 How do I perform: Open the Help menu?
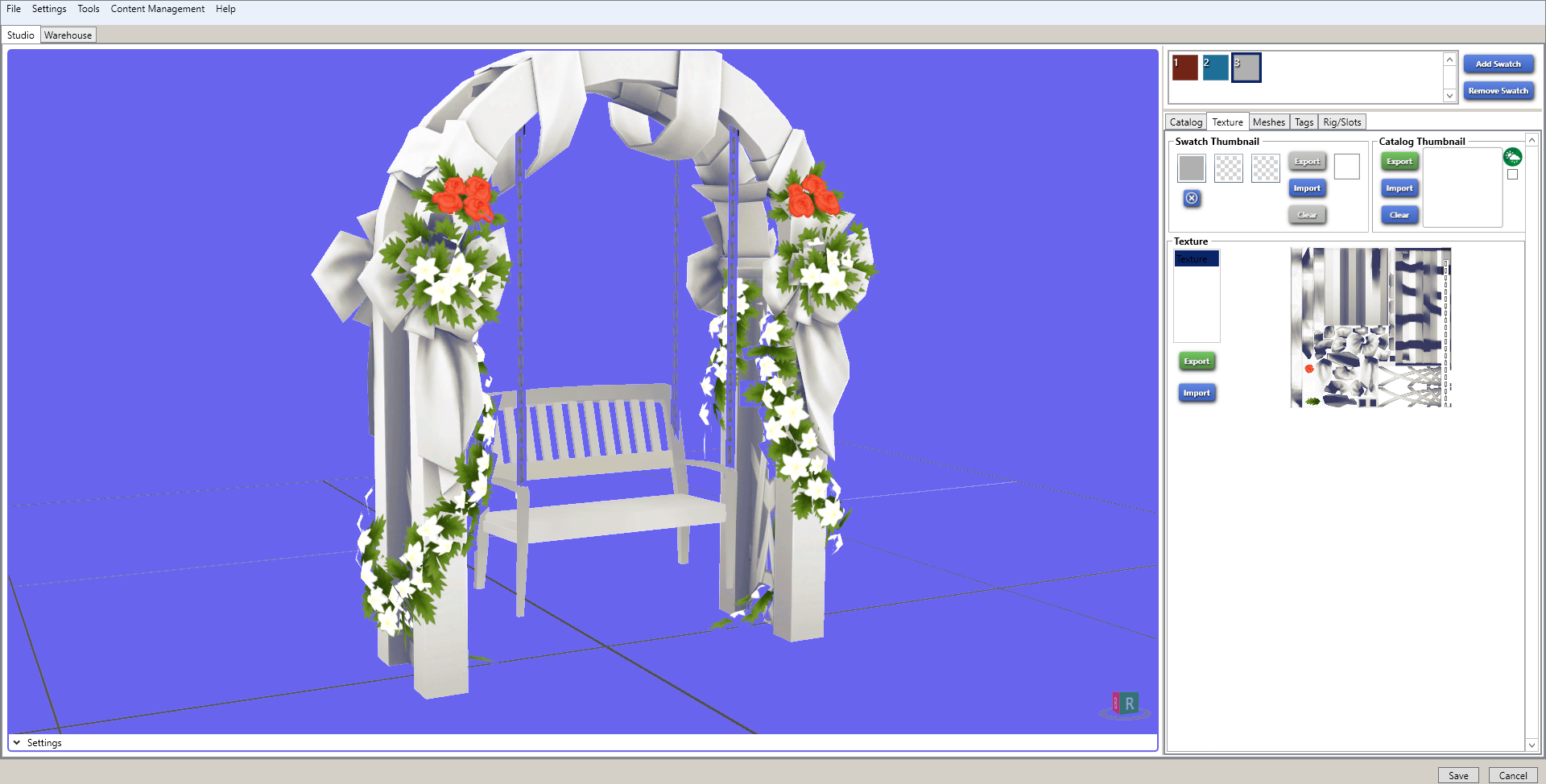pyautogui.click(x=225, y=9)
